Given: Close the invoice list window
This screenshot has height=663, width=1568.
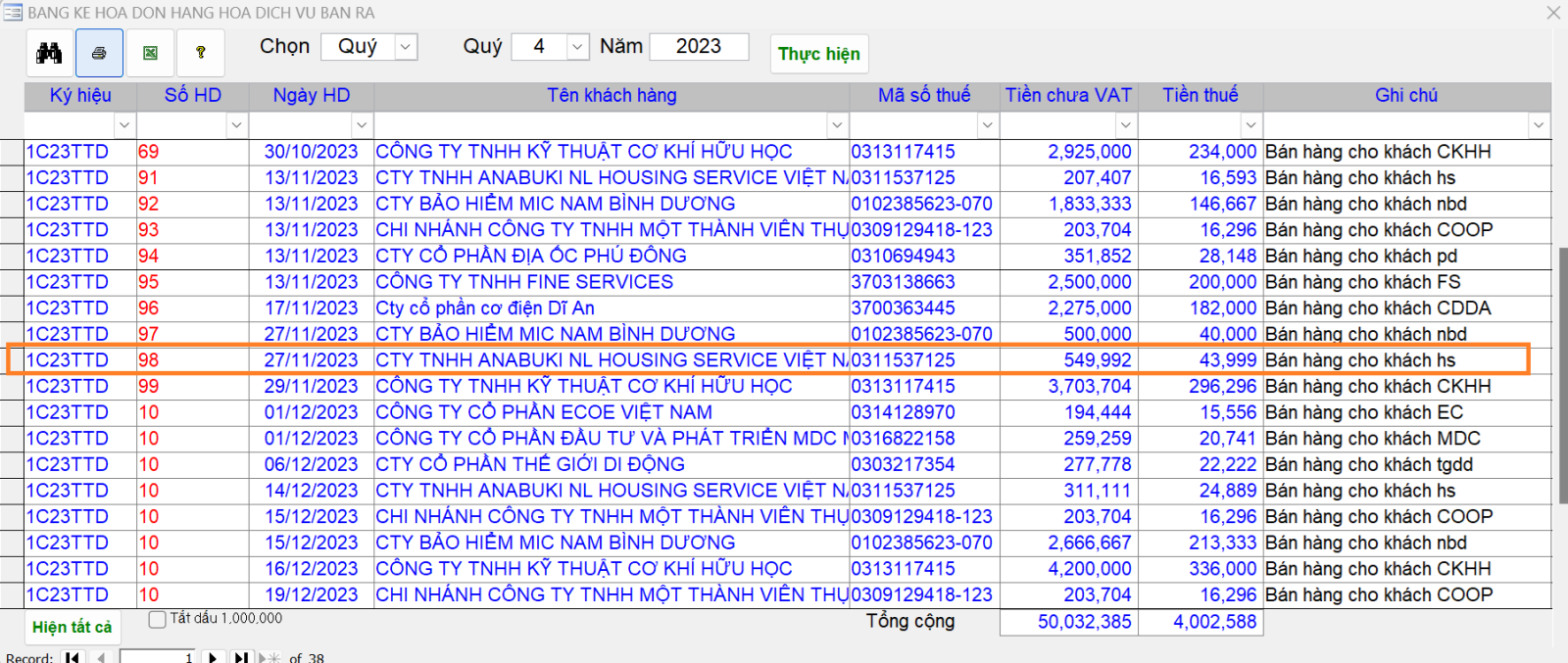Looking at the screenshot, I should (1553, 13).
